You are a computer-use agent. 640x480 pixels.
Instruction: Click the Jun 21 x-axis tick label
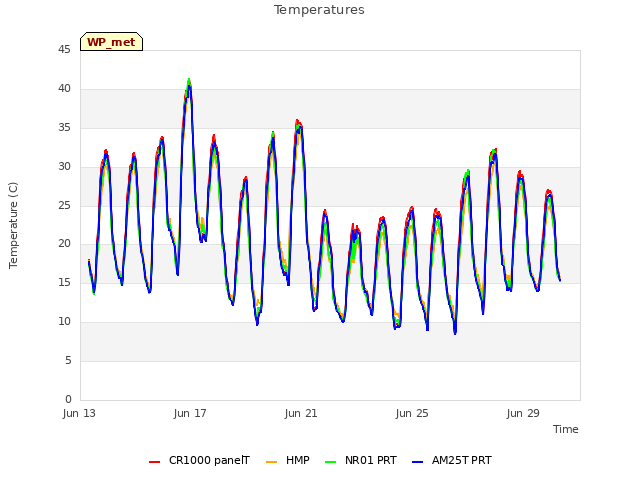(301, 413)
